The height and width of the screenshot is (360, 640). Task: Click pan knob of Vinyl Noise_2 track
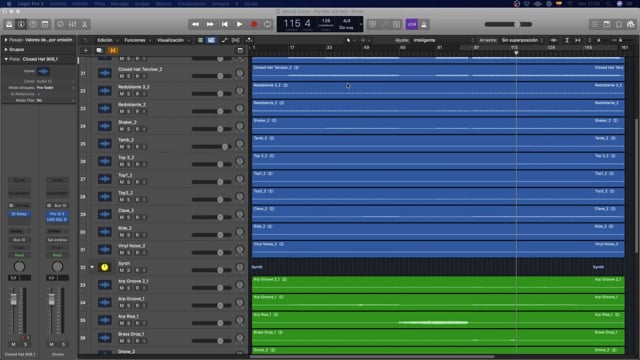click(x=240, y=250)
